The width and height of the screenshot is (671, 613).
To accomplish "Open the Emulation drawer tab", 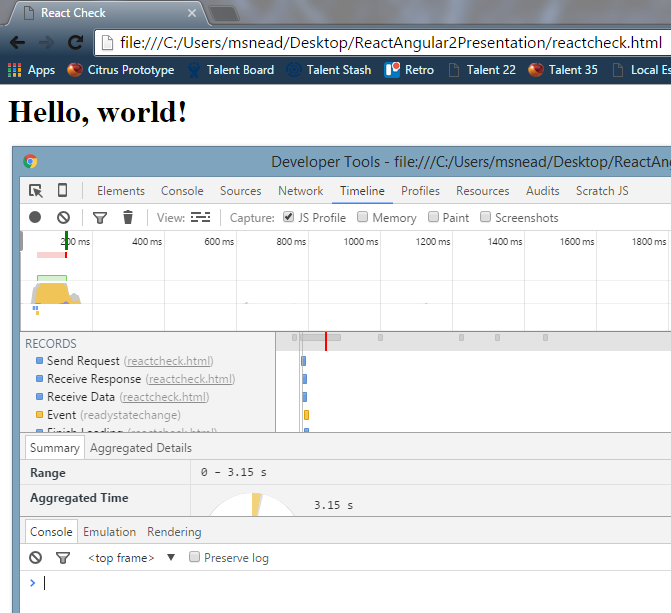I will click(110, 532).
